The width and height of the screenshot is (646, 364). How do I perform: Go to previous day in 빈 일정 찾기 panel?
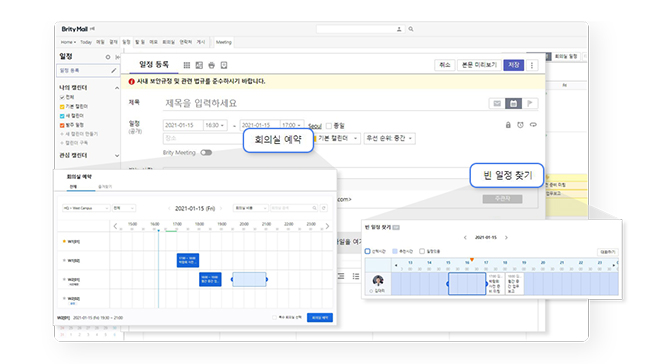tap(465, 238)
